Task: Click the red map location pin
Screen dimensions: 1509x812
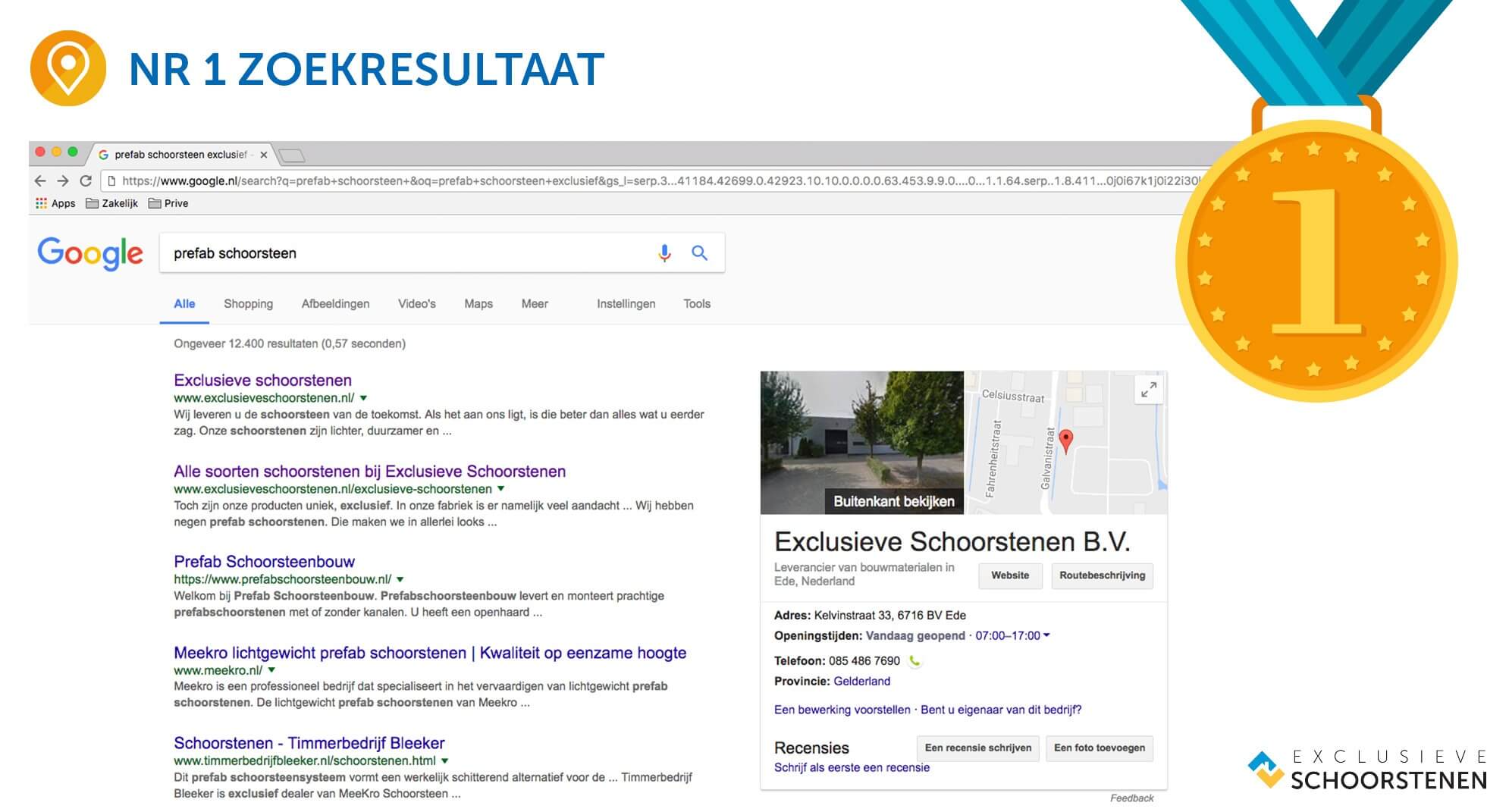Action: (x=1065, y=440)
